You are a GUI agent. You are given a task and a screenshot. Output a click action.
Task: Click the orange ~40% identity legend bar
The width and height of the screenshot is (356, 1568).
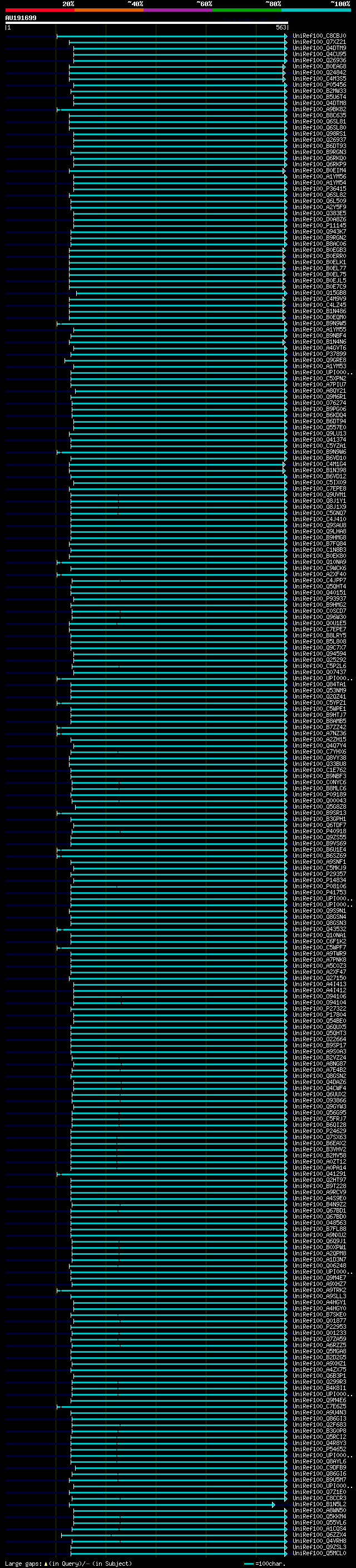click(x=109, y=11)
